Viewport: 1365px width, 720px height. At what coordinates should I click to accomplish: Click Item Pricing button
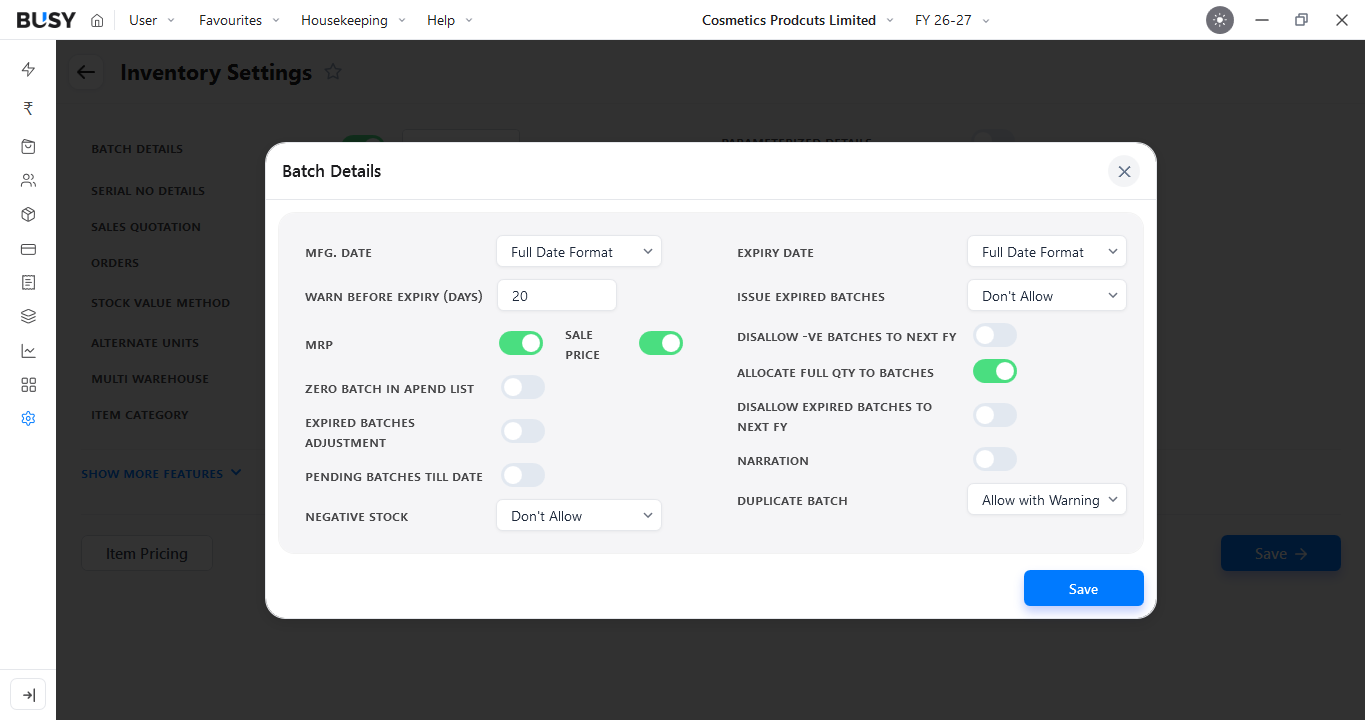pyautogui.click(x=147, y=553)
